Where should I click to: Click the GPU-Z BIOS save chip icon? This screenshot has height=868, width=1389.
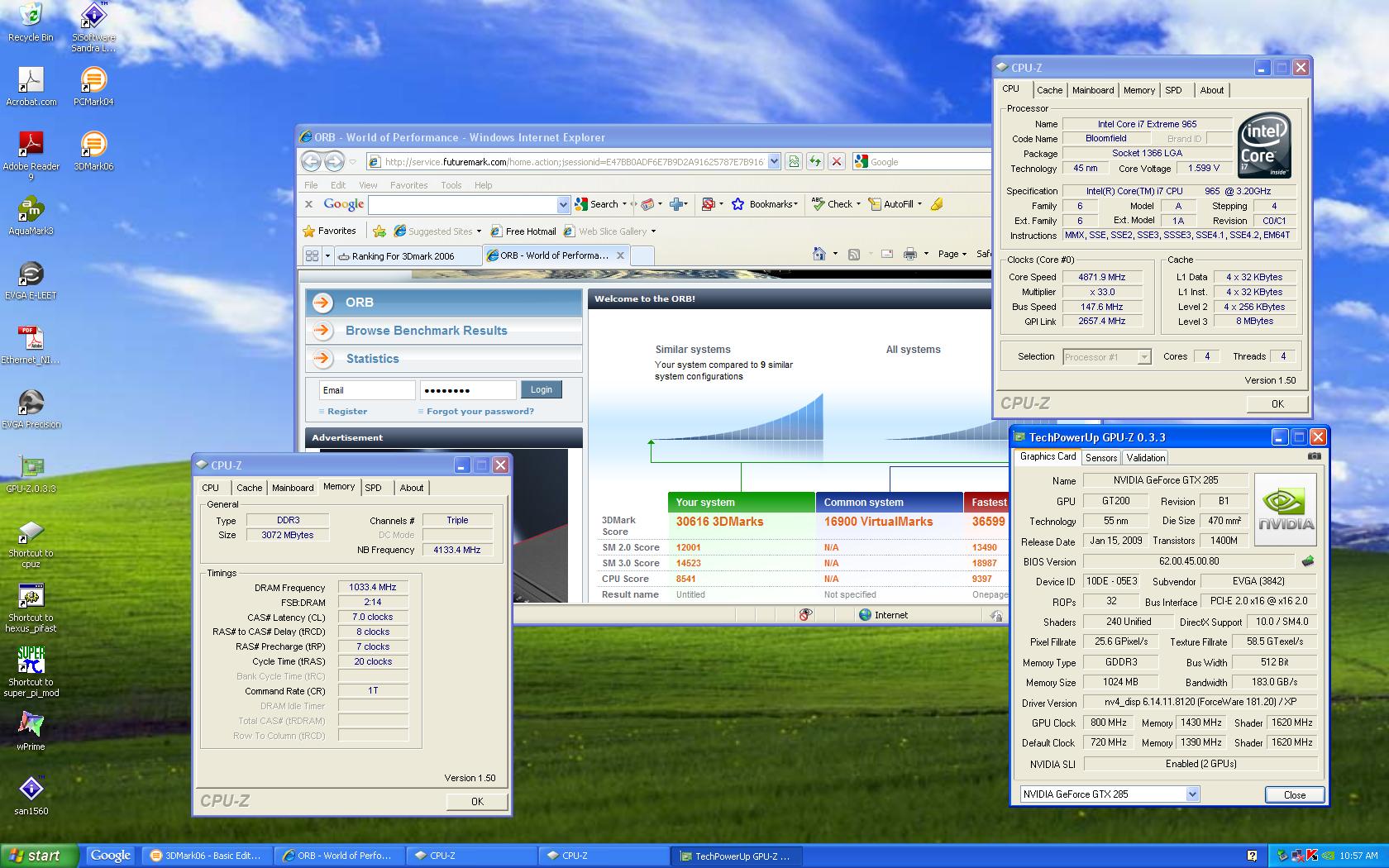coord(1307,561)
